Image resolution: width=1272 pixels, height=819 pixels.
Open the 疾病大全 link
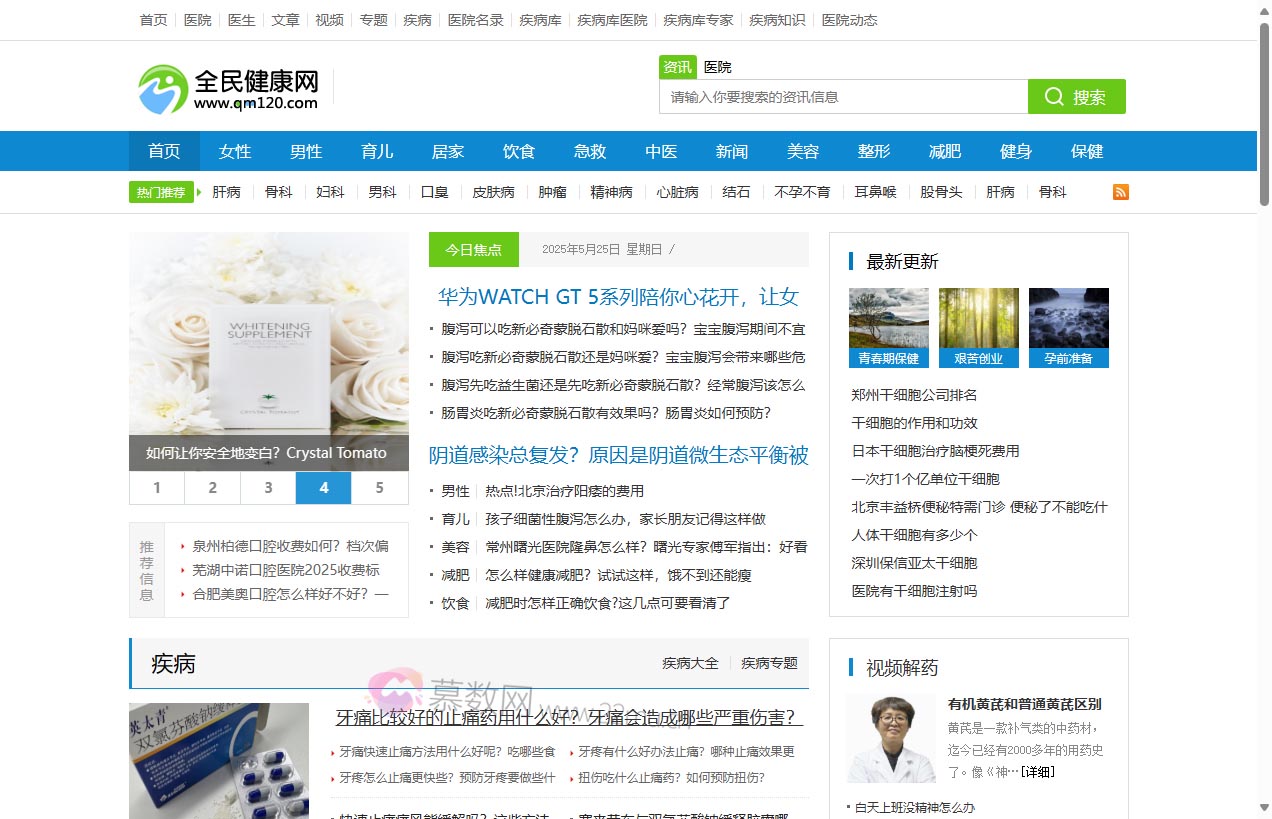pyautogui.click(x=689, y=662)
